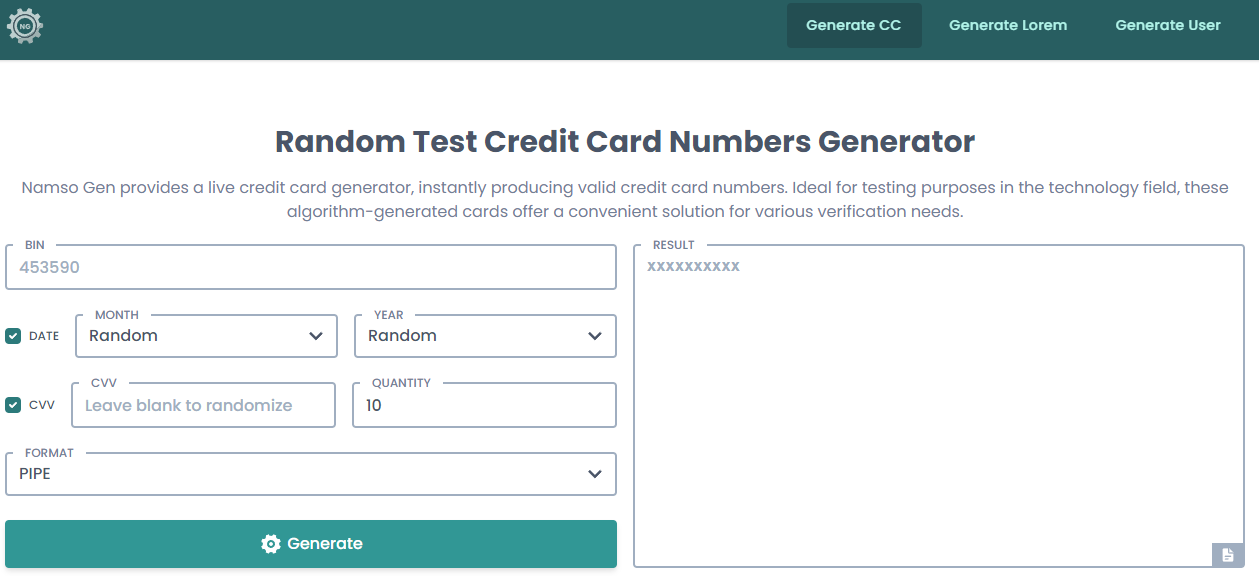Expand the YEAR dropdown

point(485,336)
